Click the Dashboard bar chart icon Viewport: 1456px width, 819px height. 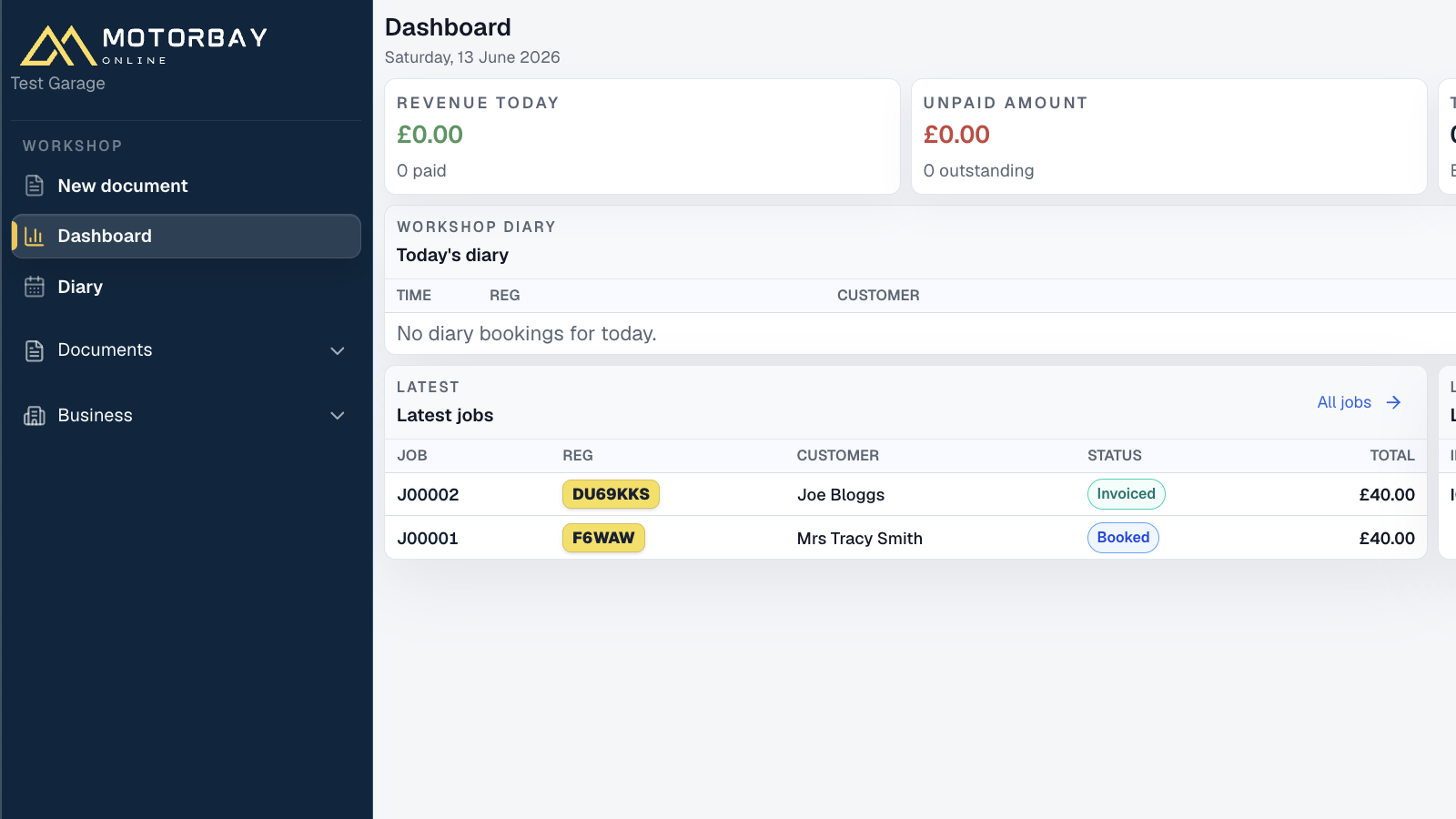coord(35,237)
